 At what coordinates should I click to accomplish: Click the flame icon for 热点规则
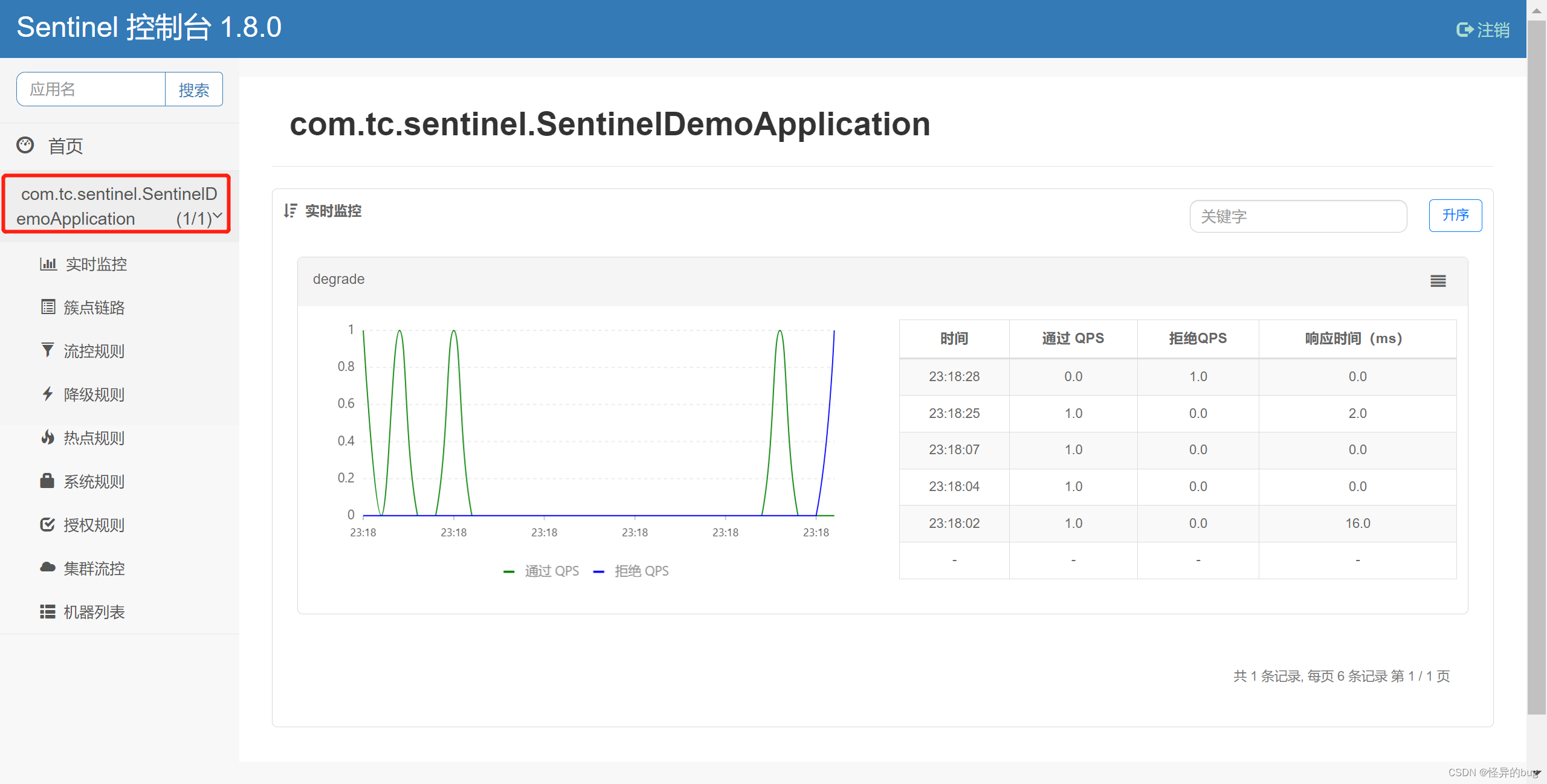[x=48, y=437]
